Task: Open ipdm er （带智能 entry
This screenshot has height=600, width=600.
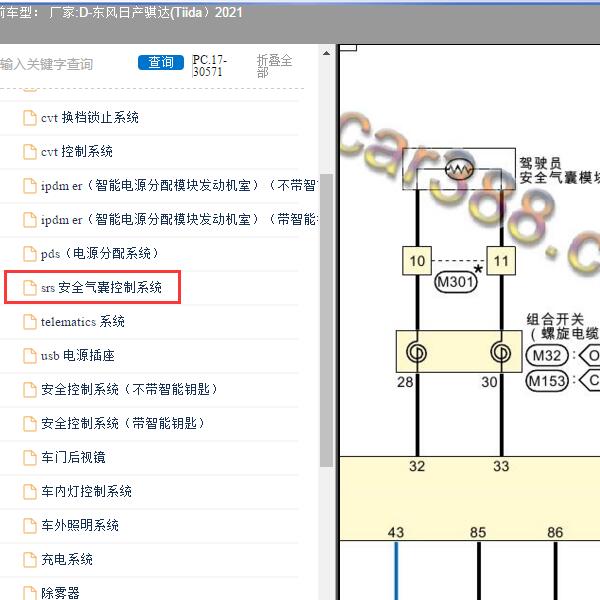Action: pos(179,220)
